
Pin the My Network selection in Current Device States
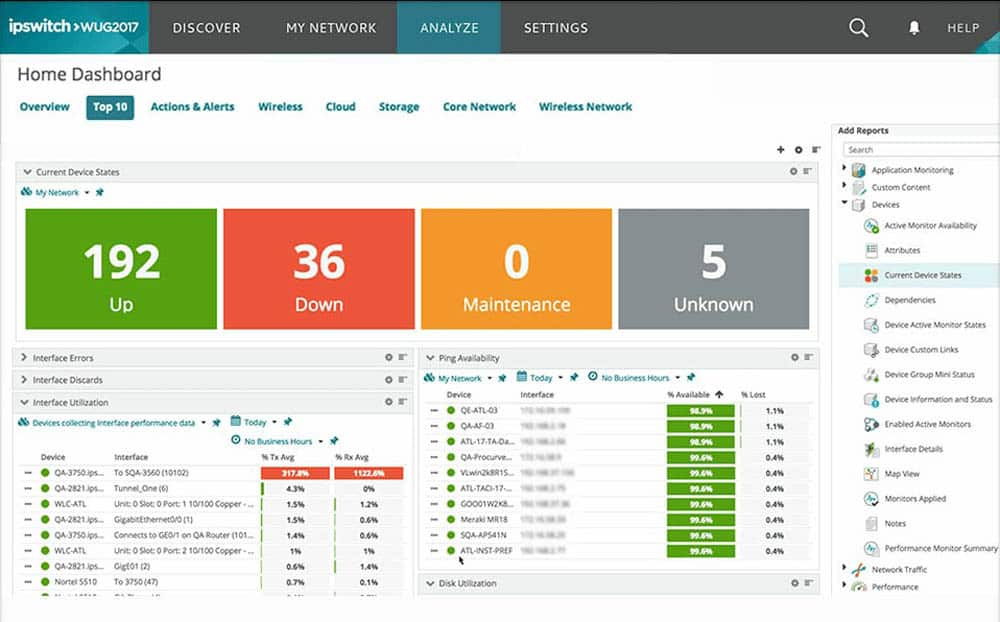coord(99,192)
